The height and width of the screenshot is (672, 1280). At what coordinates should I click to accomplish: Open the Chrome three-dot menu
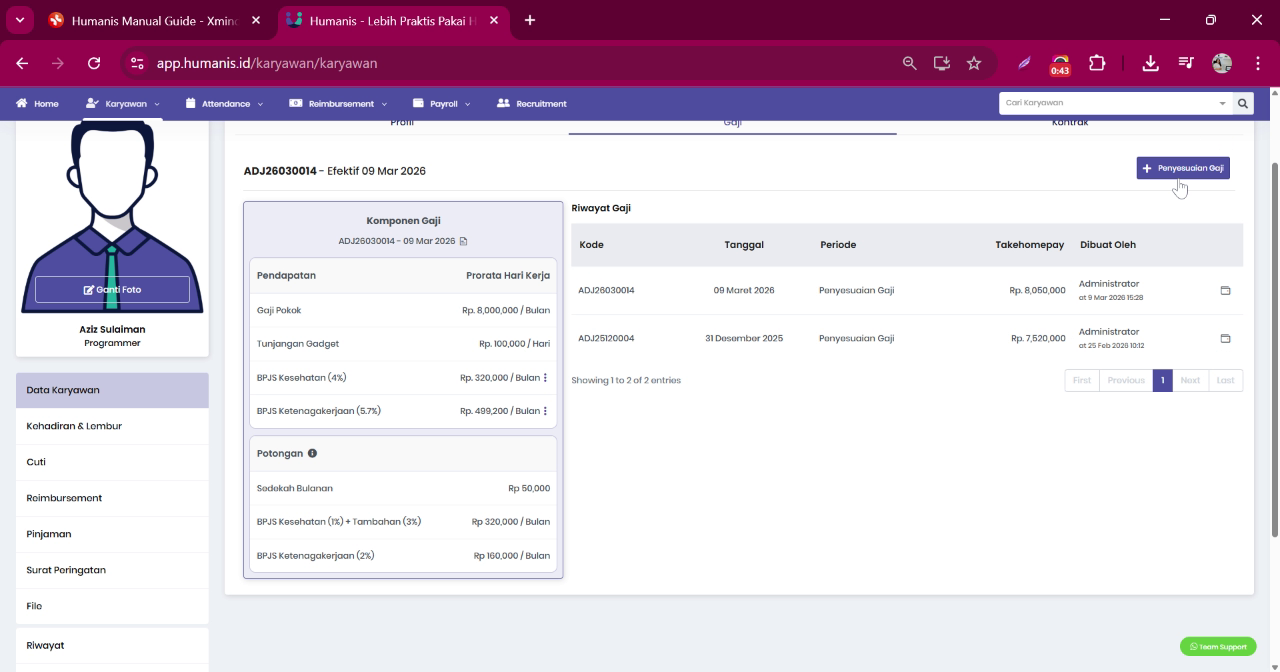coord(1257,63)
